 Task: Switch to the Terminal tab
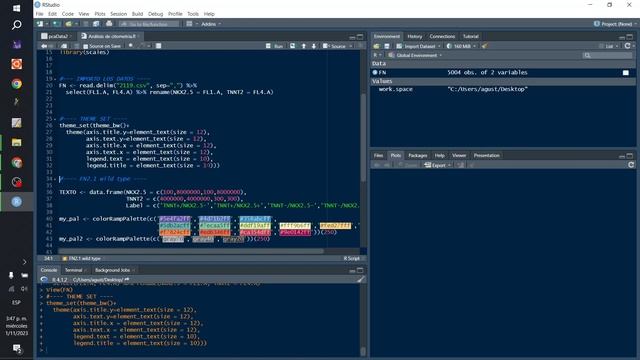(x=73, y=270)
